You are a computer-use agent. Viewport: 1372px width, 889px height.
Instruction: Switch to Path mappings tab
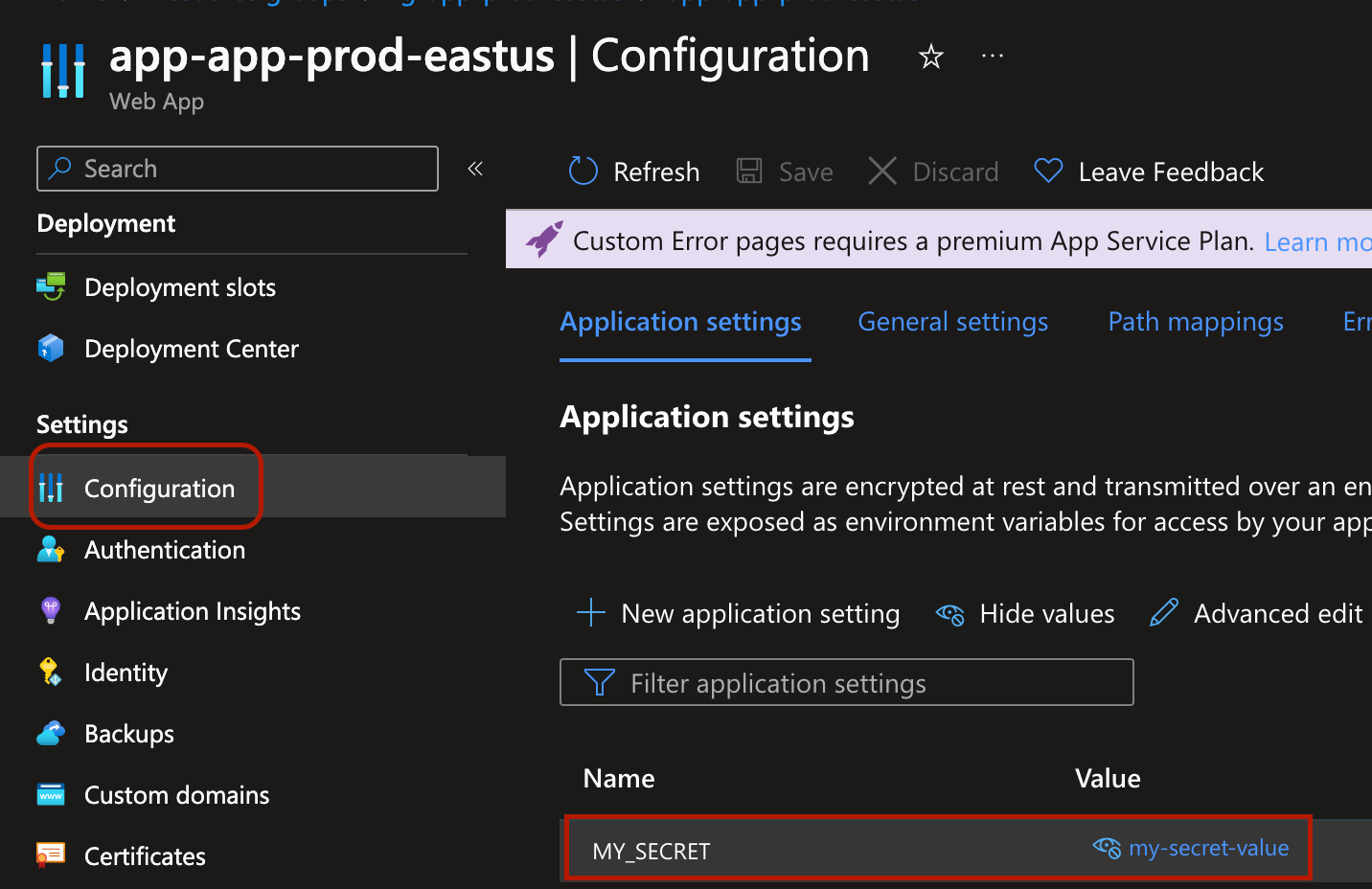pos(1196,322)
